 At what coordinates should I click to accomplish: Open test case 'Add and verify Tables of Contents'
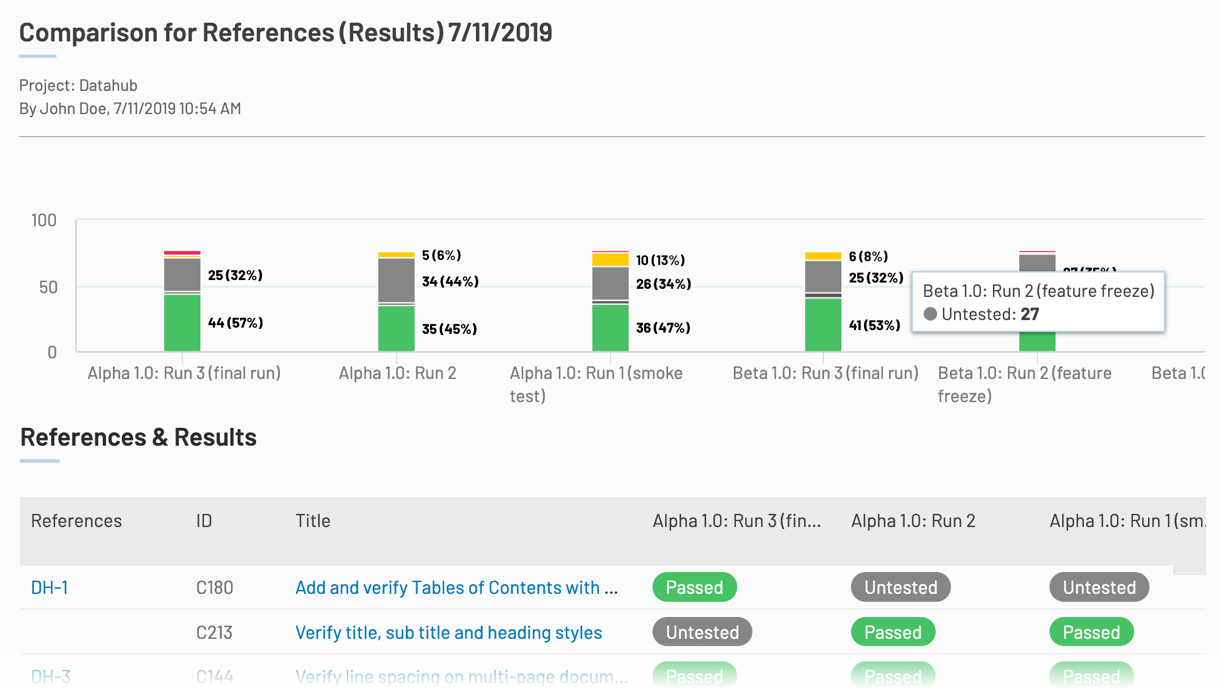(x=456, y=587)
